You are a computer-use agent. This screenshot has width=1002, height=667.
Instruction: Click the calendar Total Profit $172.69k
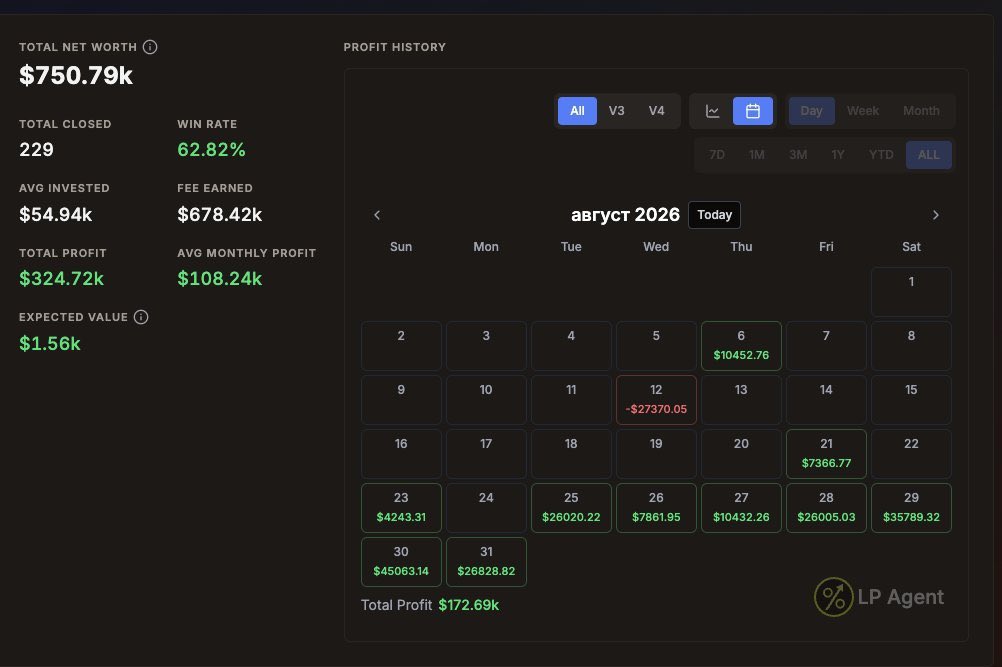point(468,605)
